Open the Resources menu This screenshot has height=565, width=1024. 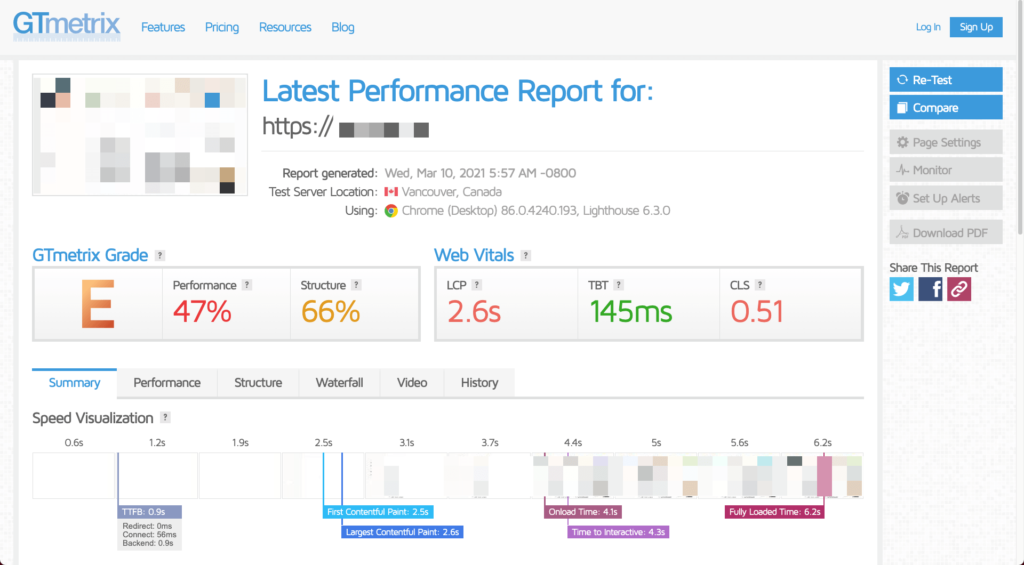[285, 27]
